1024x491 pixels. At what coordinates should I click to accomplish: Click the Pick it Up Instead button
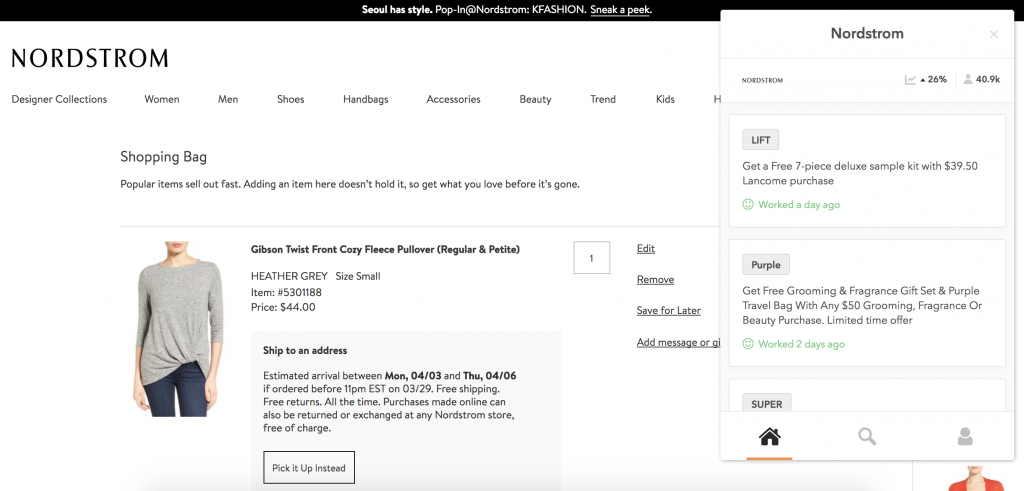(309, 467)
